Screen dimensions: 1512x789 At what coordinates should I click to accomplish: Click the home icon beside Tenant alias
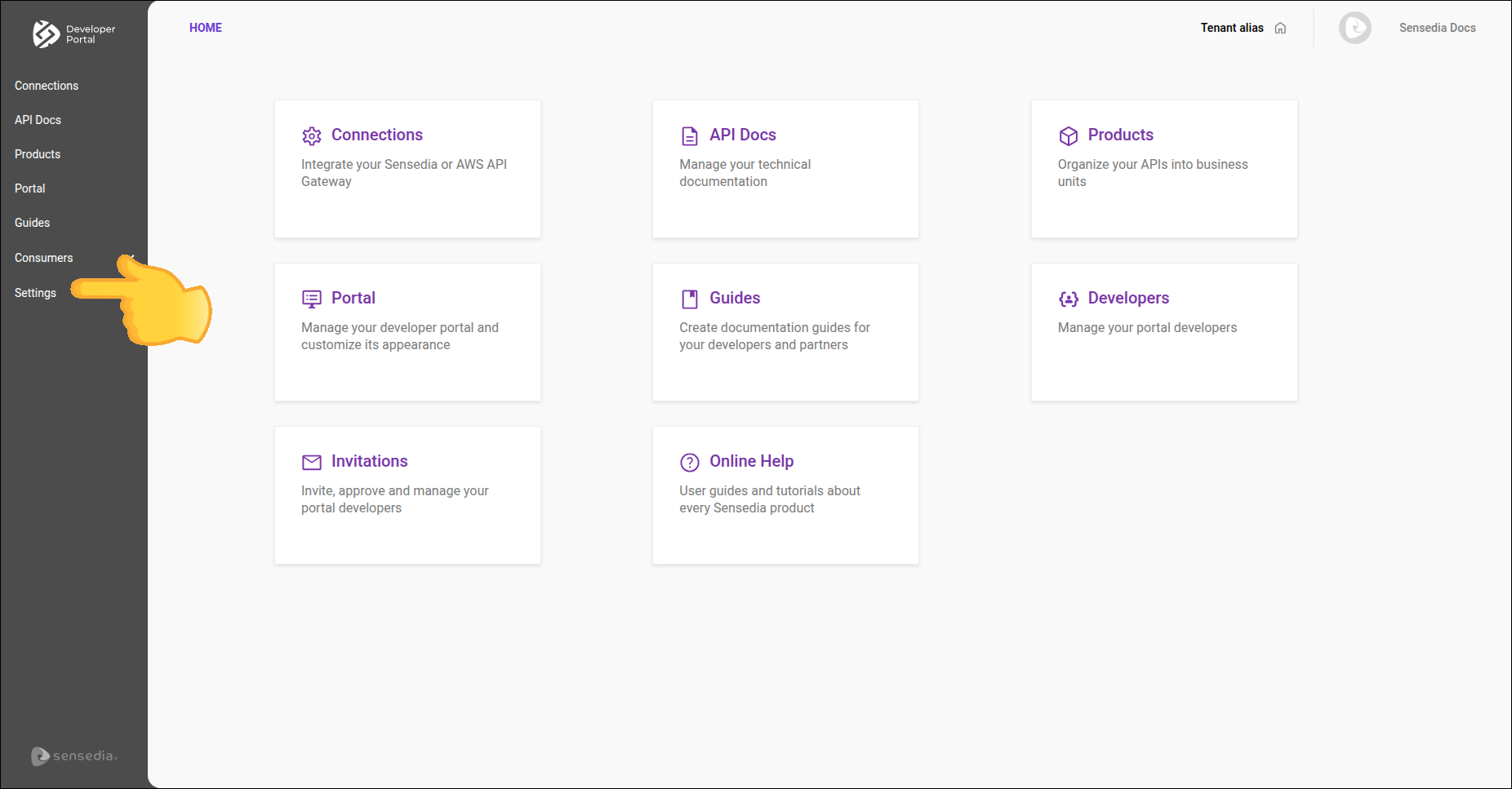coord(1280,29)
